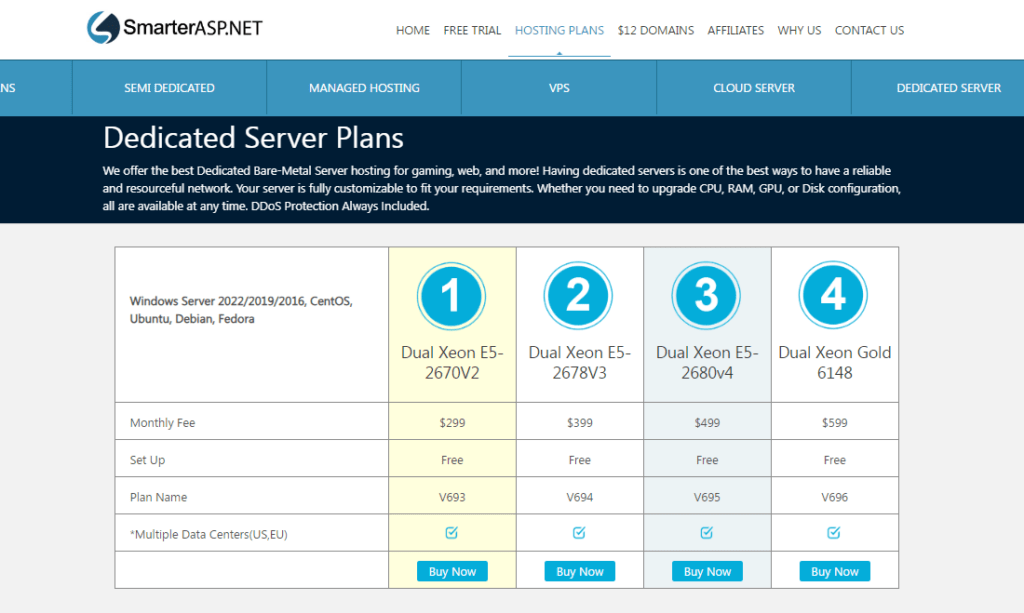Buy Now for the Dual Xeon Gold 6148 plan
Viewport: 1024px width, 613px height.
(x=834, y=571)
